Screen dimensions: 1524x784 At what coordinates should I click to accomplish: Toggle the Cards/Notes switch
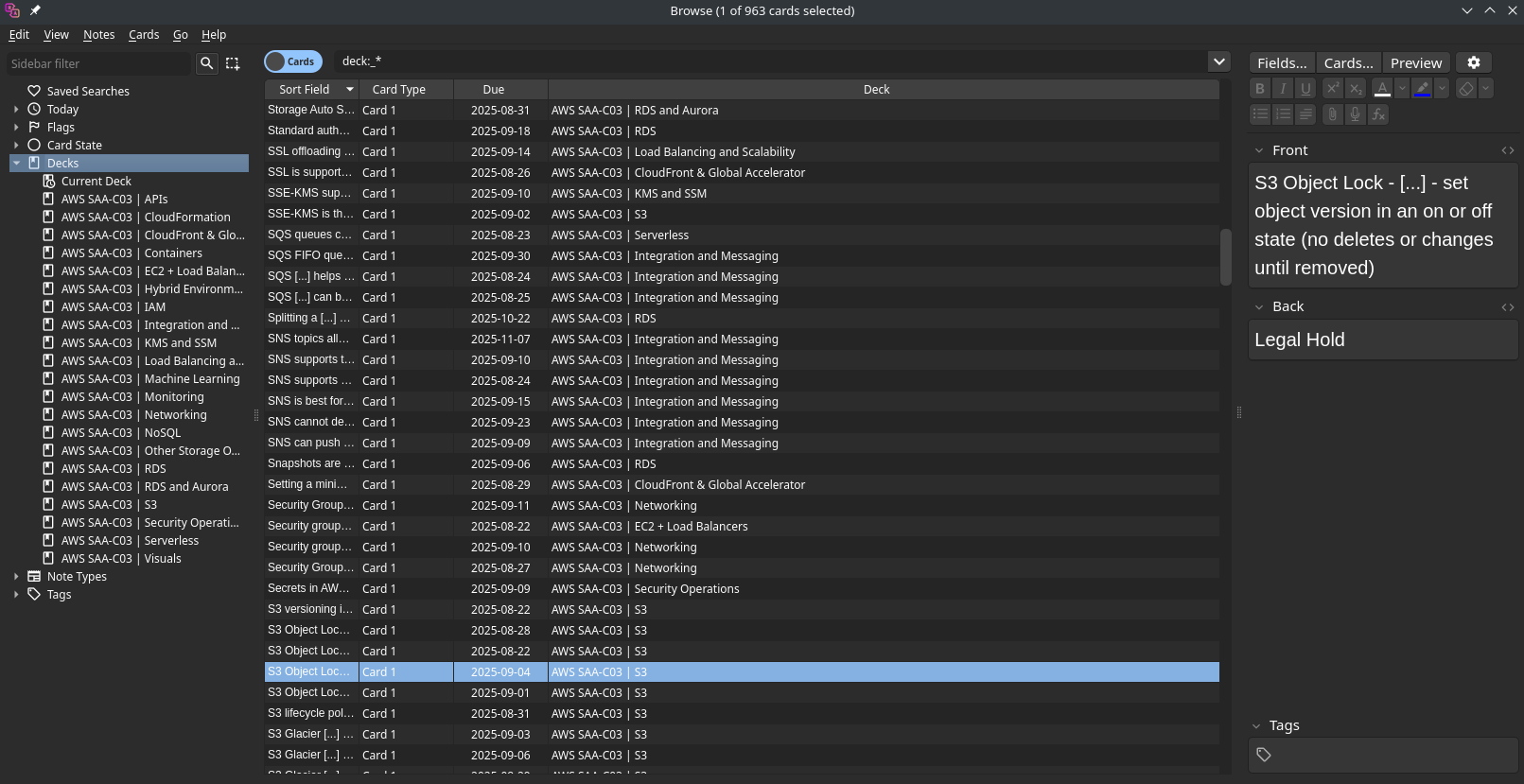(293, 61)
